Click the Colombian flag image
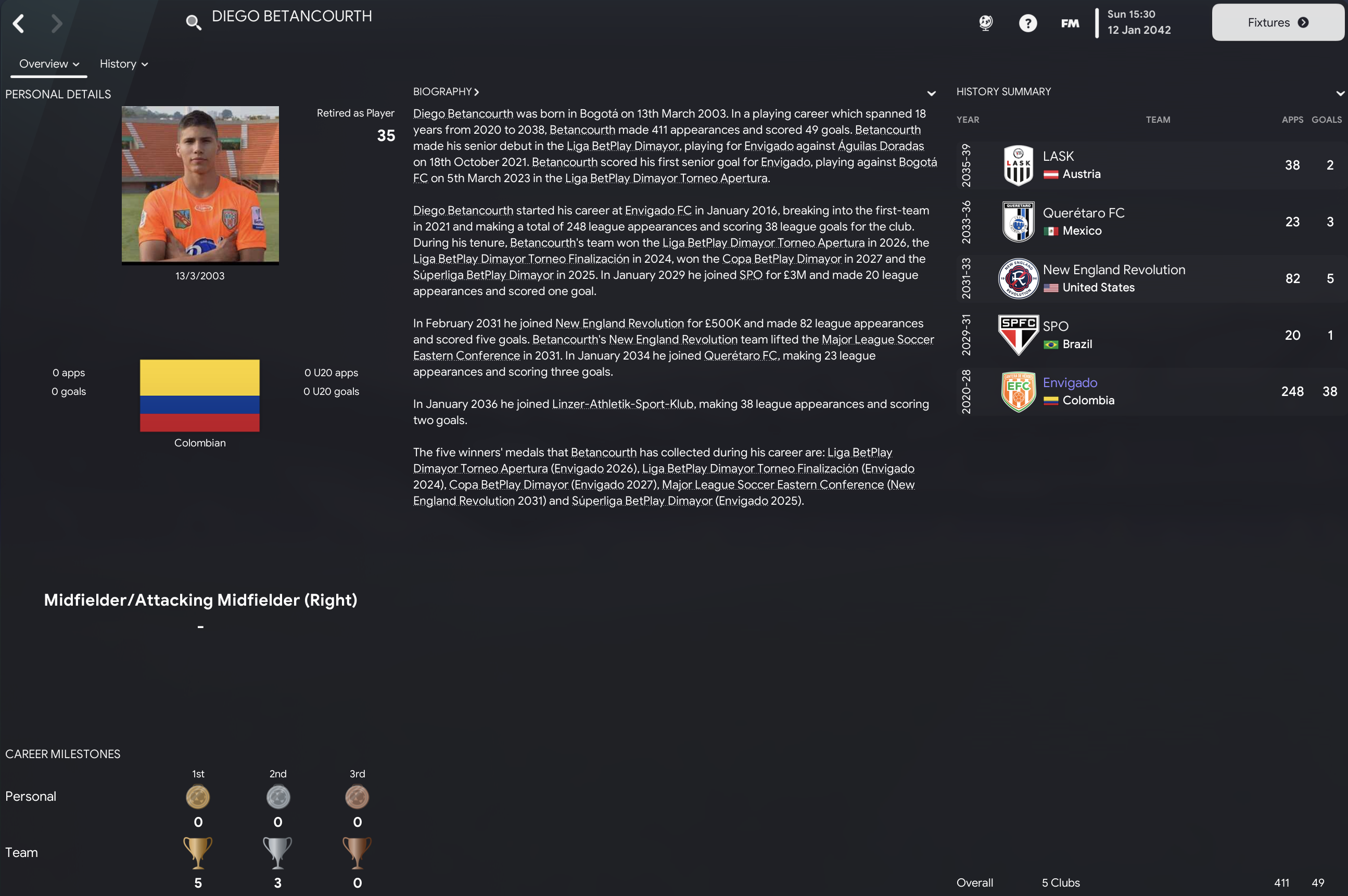 tap(199, 395)
